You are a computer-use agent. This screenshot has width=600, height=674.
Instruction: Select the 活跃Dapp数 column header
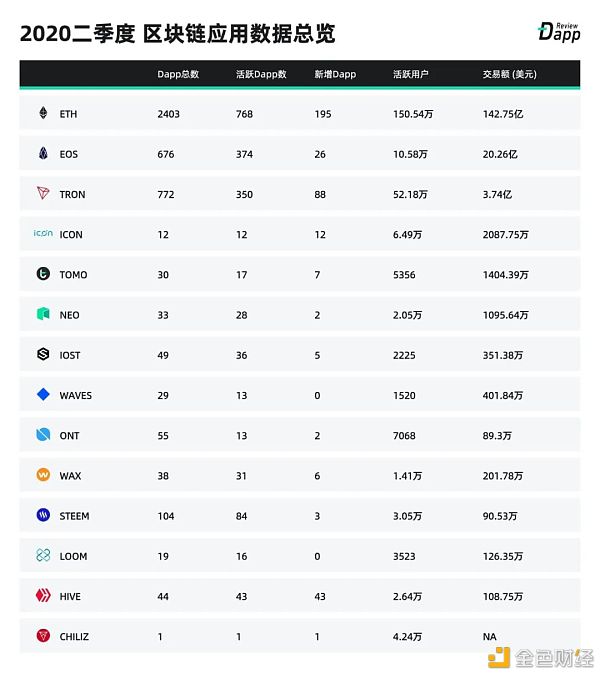(260, 75)
